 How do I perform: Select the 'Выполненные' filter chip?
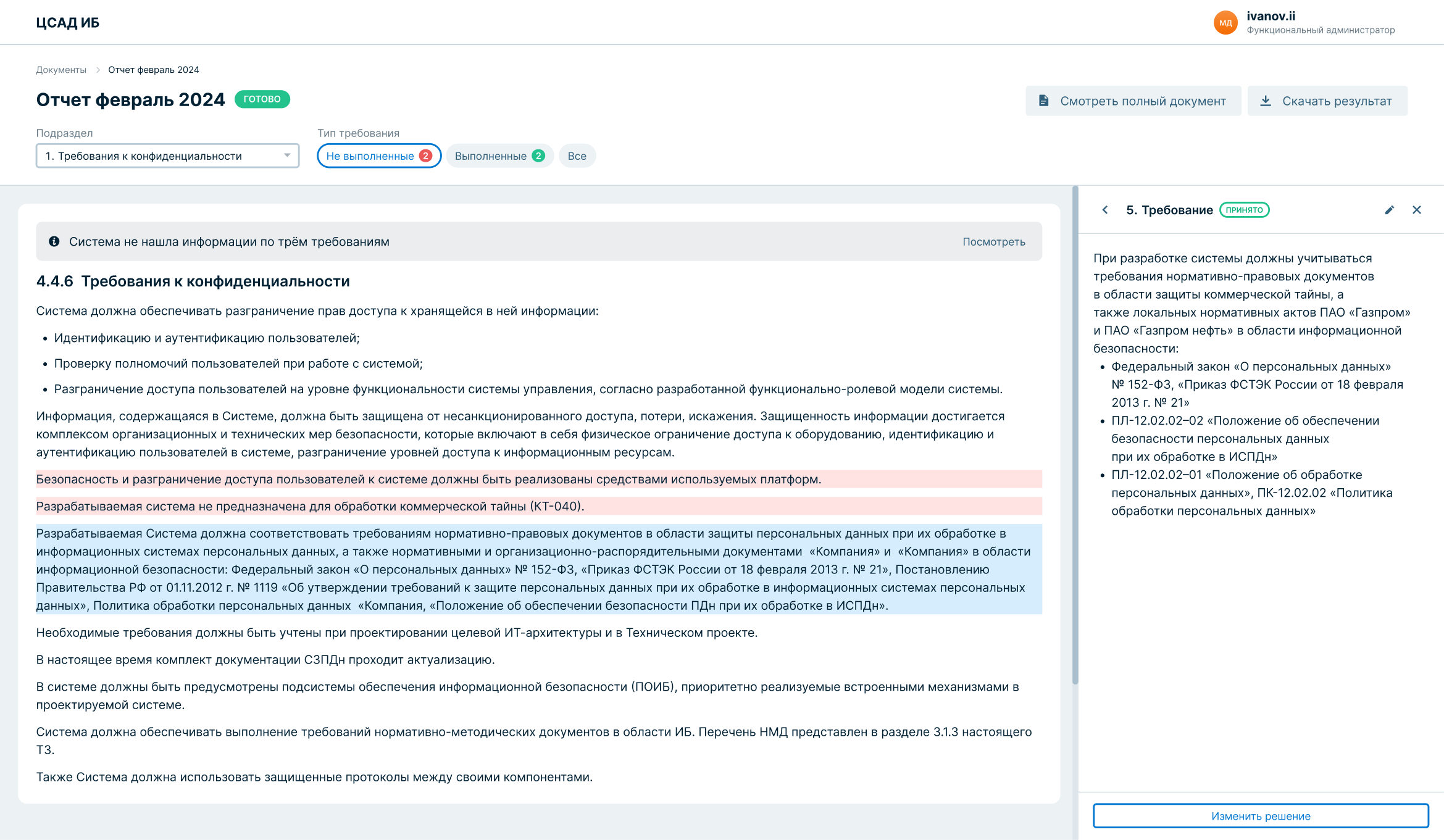coord(499,156)
